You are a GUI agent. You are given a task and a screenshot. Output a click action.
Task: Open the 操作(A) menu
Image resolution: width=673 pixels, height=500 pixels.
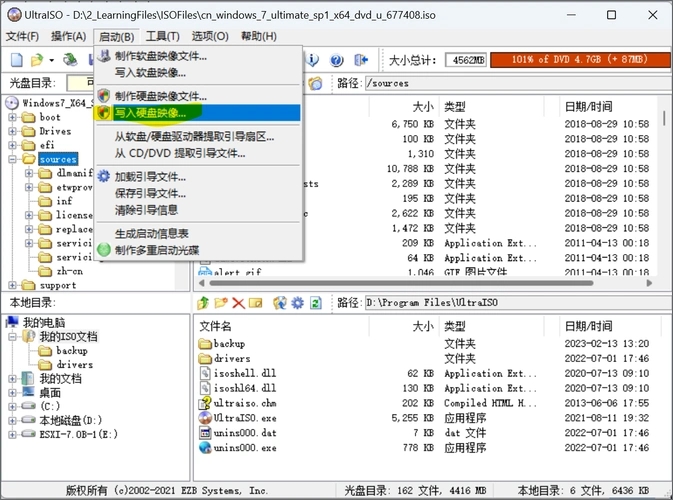point(68,36)
